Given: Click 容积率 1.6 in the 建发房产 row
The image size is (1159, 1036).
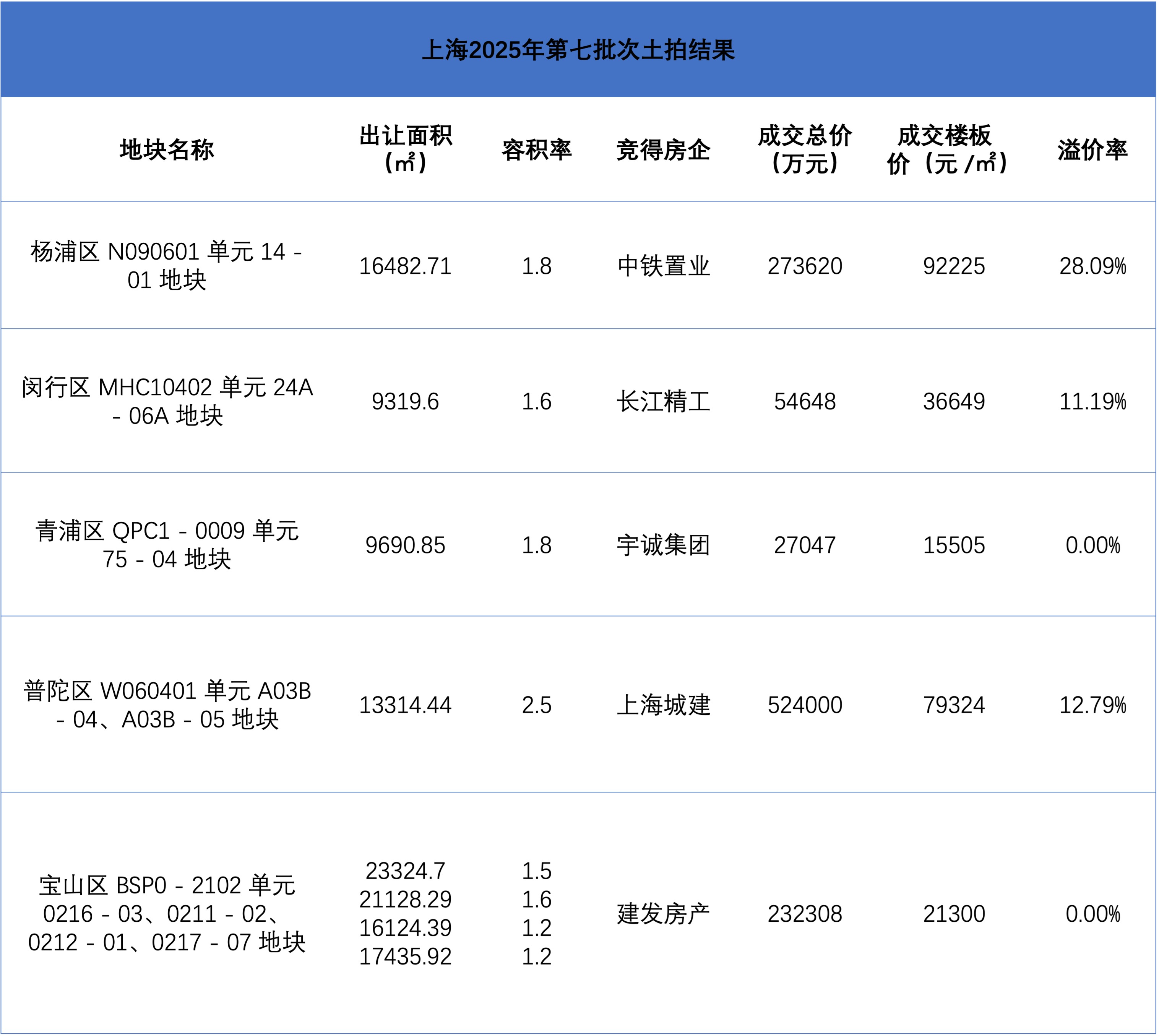Looking at the screenshot, I should [537, 900].
